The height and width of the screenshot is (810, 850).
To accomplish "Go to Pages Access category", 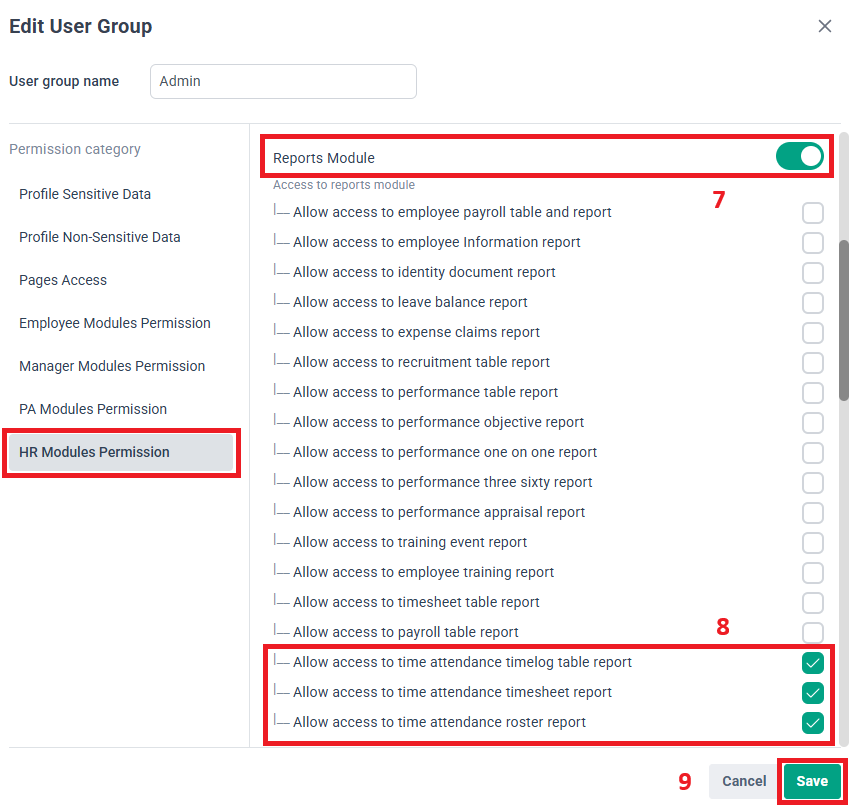I will click(x=63, y=280).
